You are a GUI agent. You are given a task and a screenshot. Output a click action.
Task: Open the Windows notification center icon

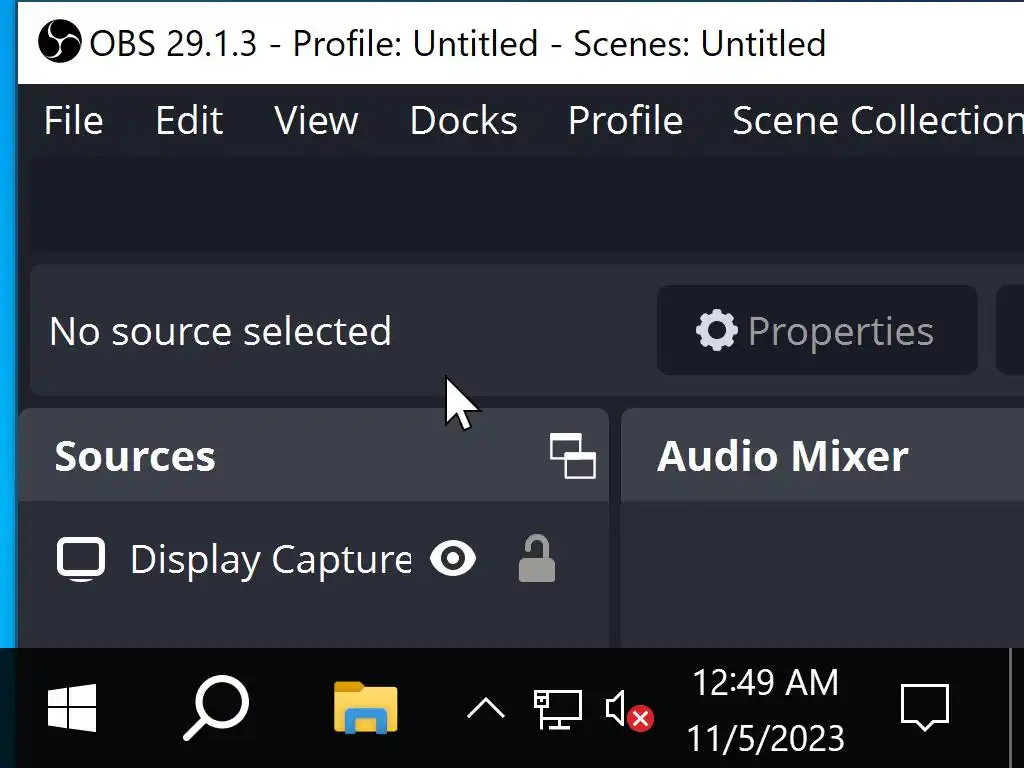coord(924,708)
